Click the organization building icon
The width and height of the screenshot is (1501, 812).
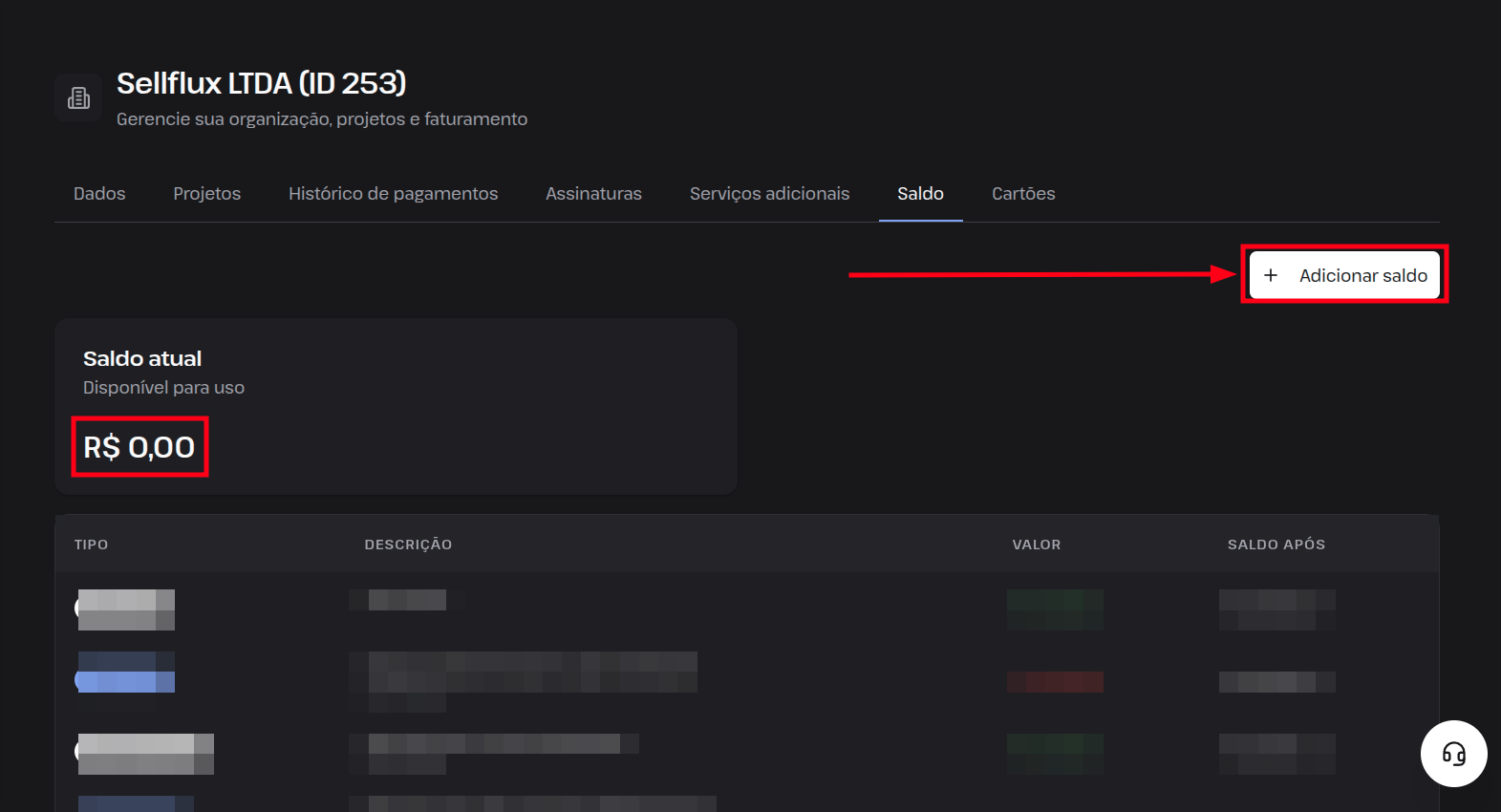click(78, 97)
